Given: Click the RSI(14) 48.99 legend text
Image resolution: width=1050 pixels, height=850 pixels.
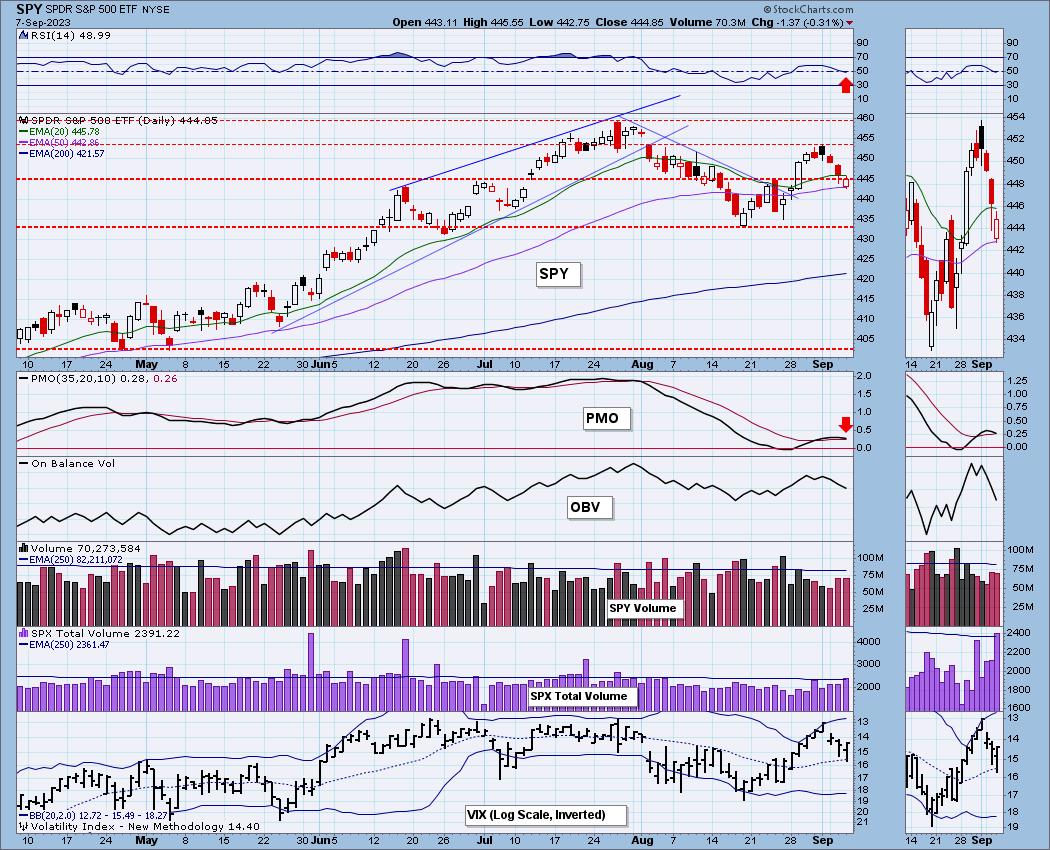Looking at the screenshot, I should [70, 36].
